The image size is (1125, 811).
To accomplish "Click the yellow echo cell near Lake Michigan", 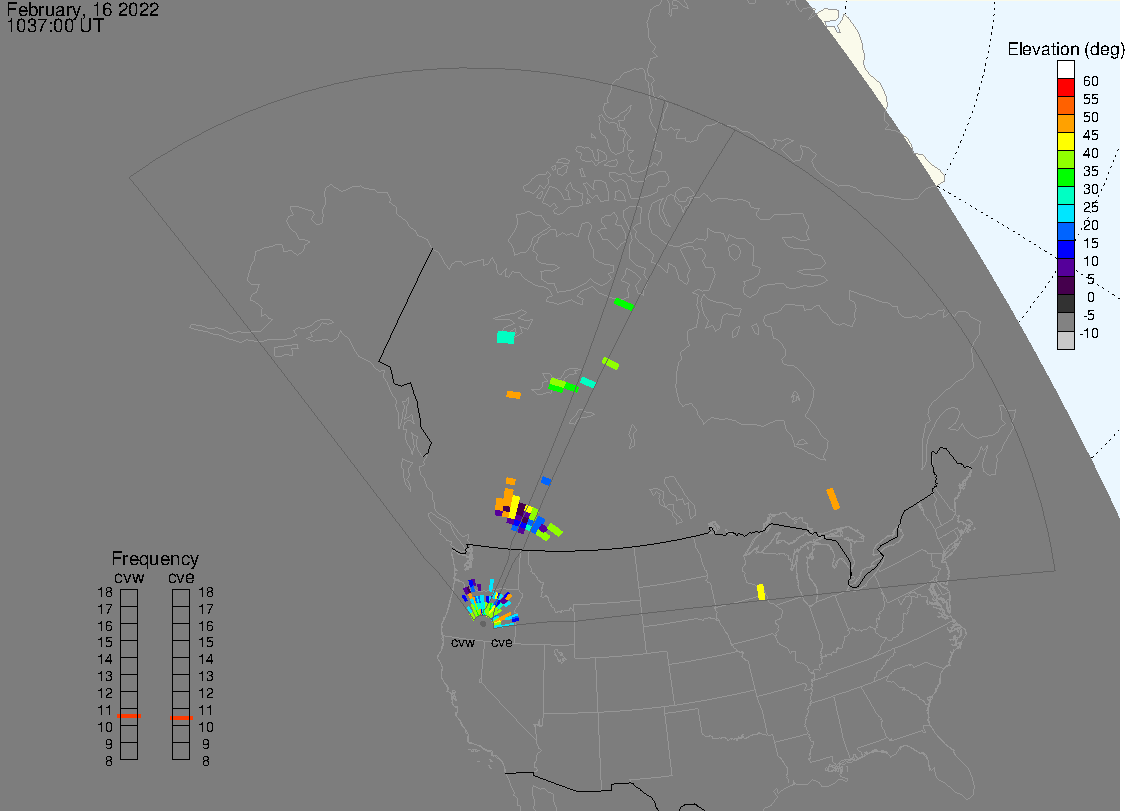I will (761, 592).
